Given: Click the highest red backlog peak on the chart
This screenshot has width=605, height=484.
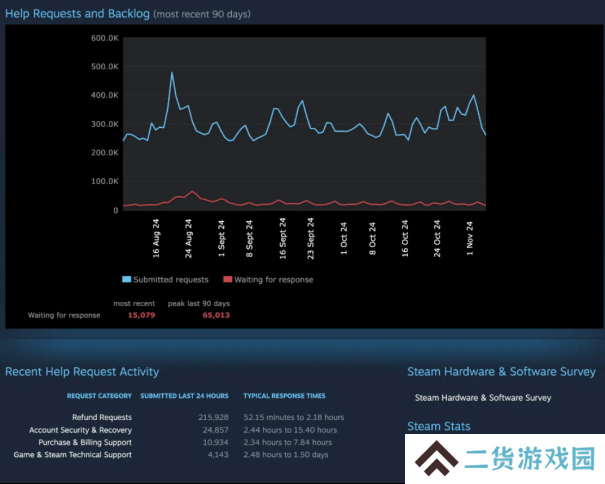Looking at the screenshot, I should pos(192,191).
